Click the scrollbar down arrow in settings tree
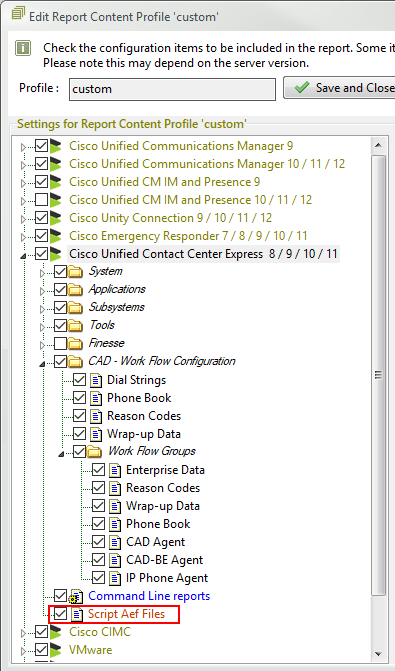Screen dimensions: 395x671 pyautogui.click(x=378, y=654)
